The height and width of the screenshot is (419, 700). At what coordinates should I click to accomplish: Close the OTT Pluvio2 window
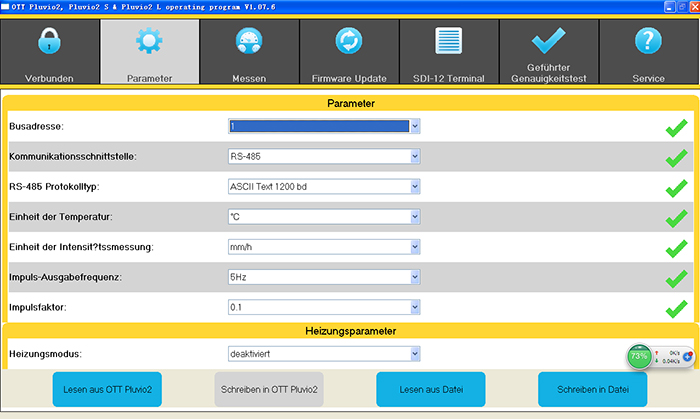tap(695, 7)
